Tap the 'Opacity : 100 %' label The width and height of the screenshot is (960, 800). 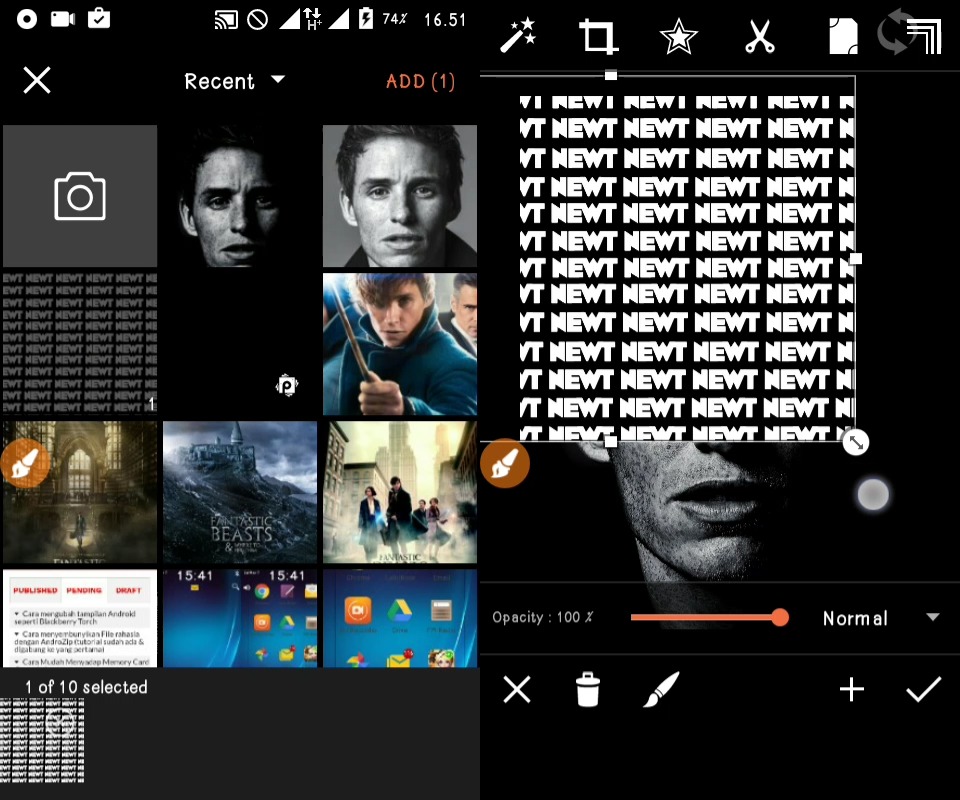543,617
